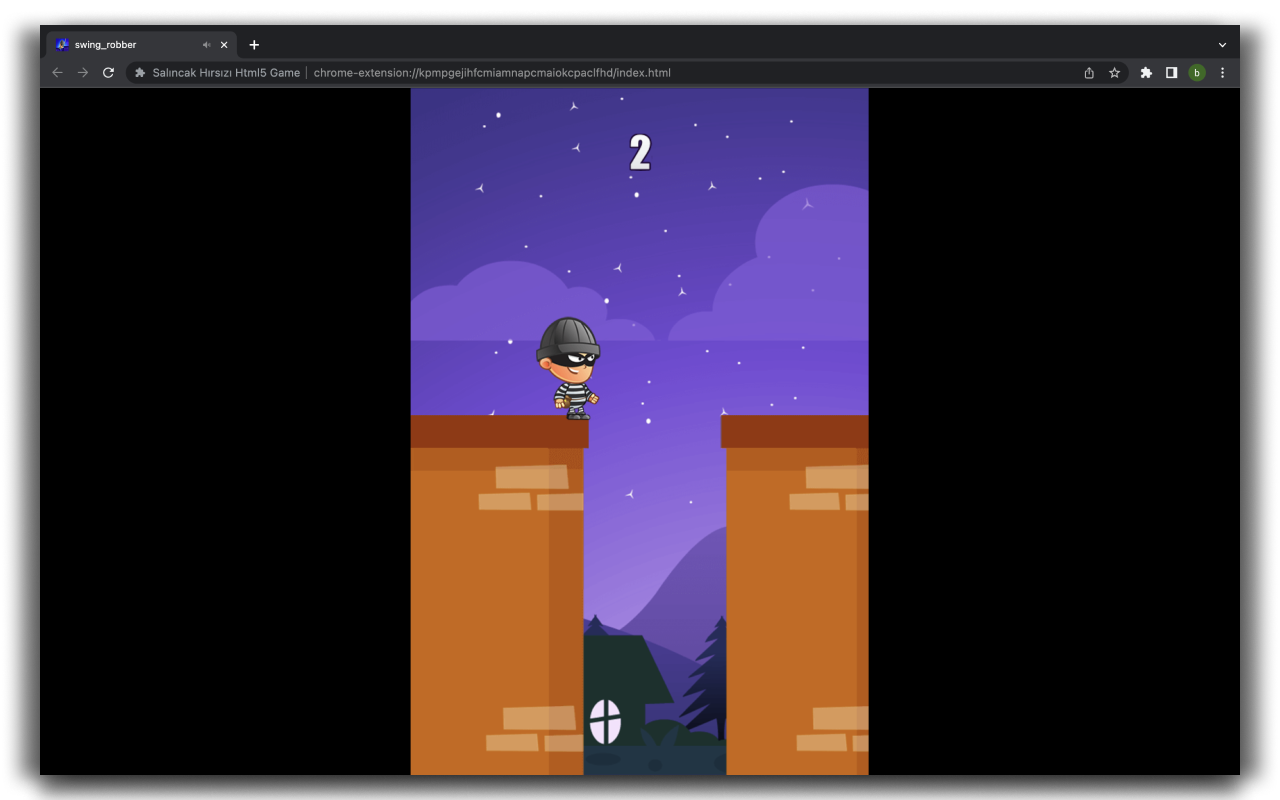Click the Salıncak Hırsızı Html5 Game title text
Viewport: 1280px width, 800px height.
coord(225,72)
